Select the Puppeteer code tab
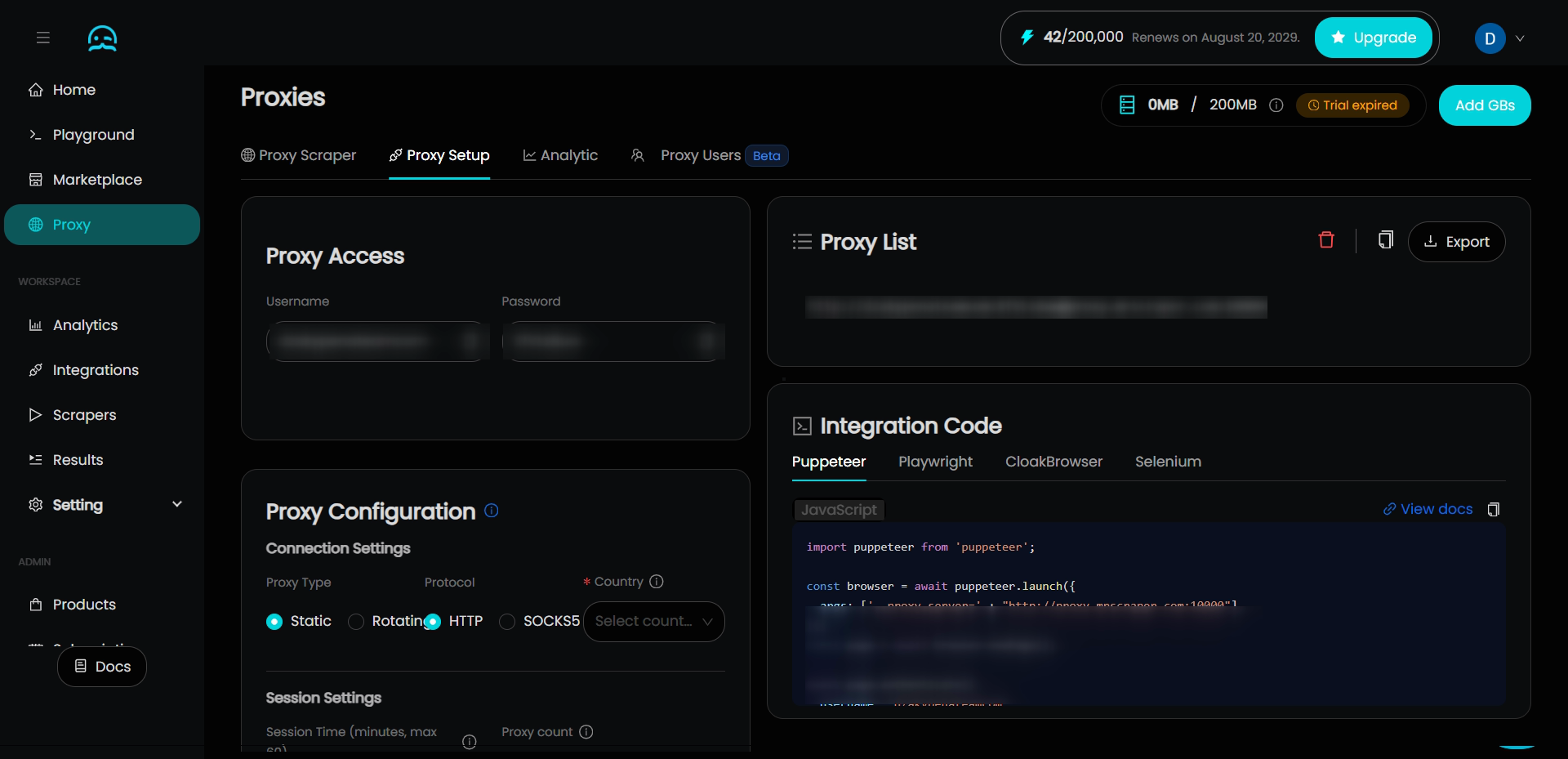1568x759 pixels. pyautogui.click(x=829, y=462)
